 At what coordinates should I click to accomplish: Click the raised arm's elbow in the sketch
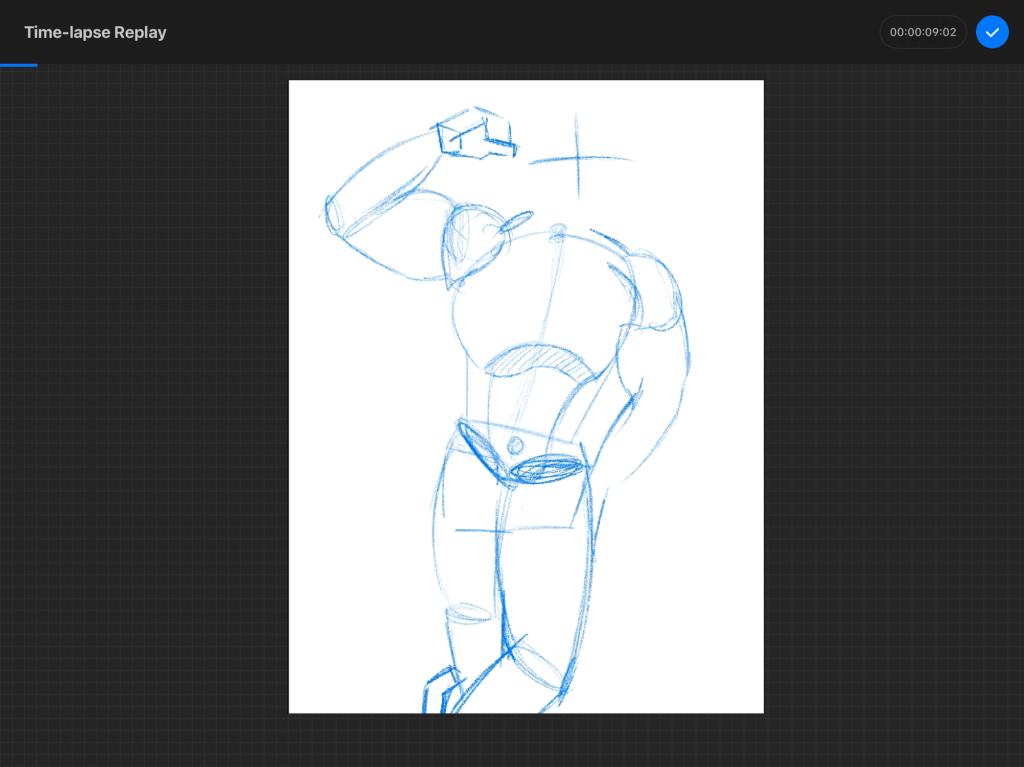pos(334,214)
